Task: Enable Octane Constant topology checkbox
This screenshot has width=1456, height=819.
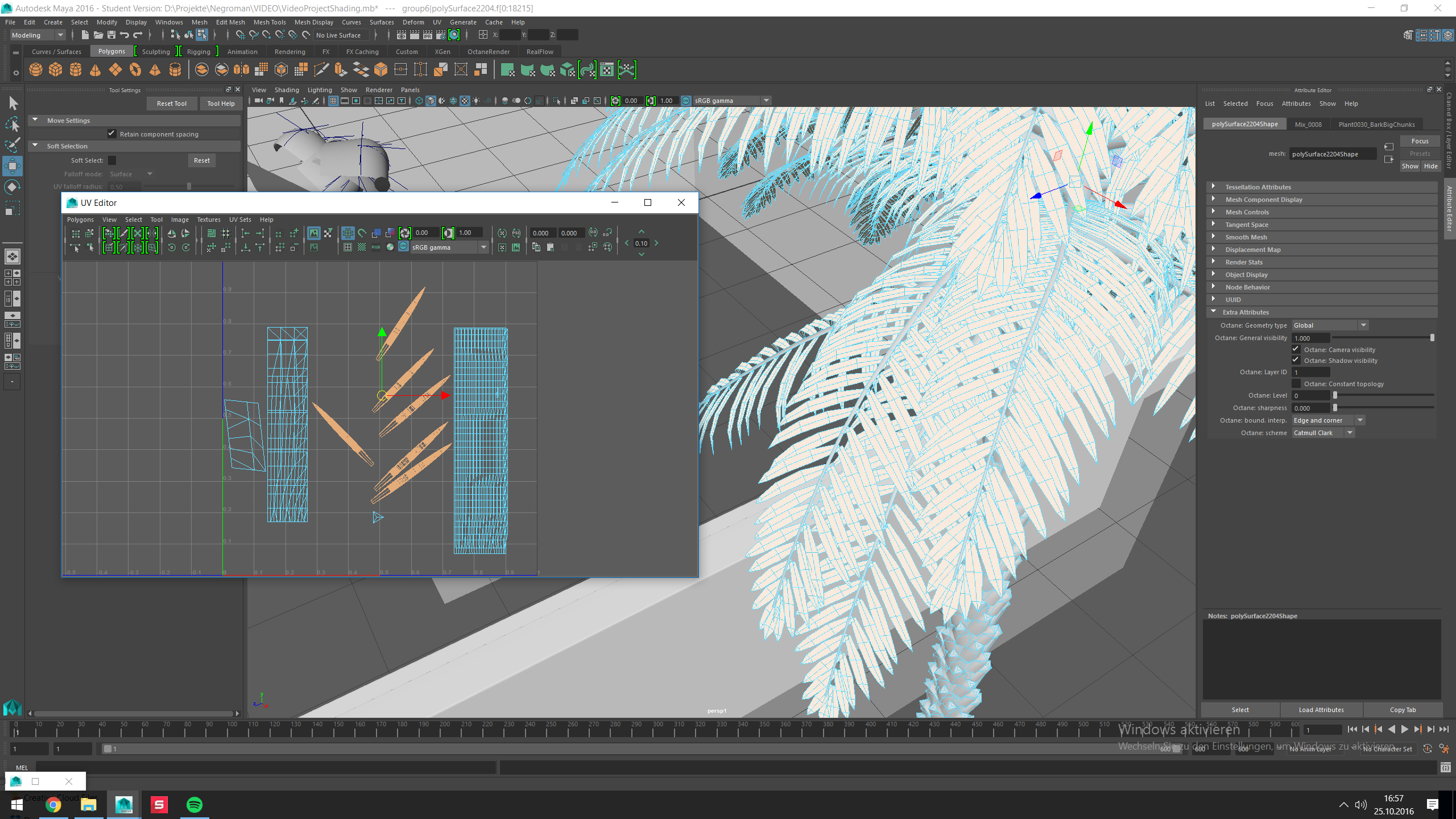Action: point(1296,383)
